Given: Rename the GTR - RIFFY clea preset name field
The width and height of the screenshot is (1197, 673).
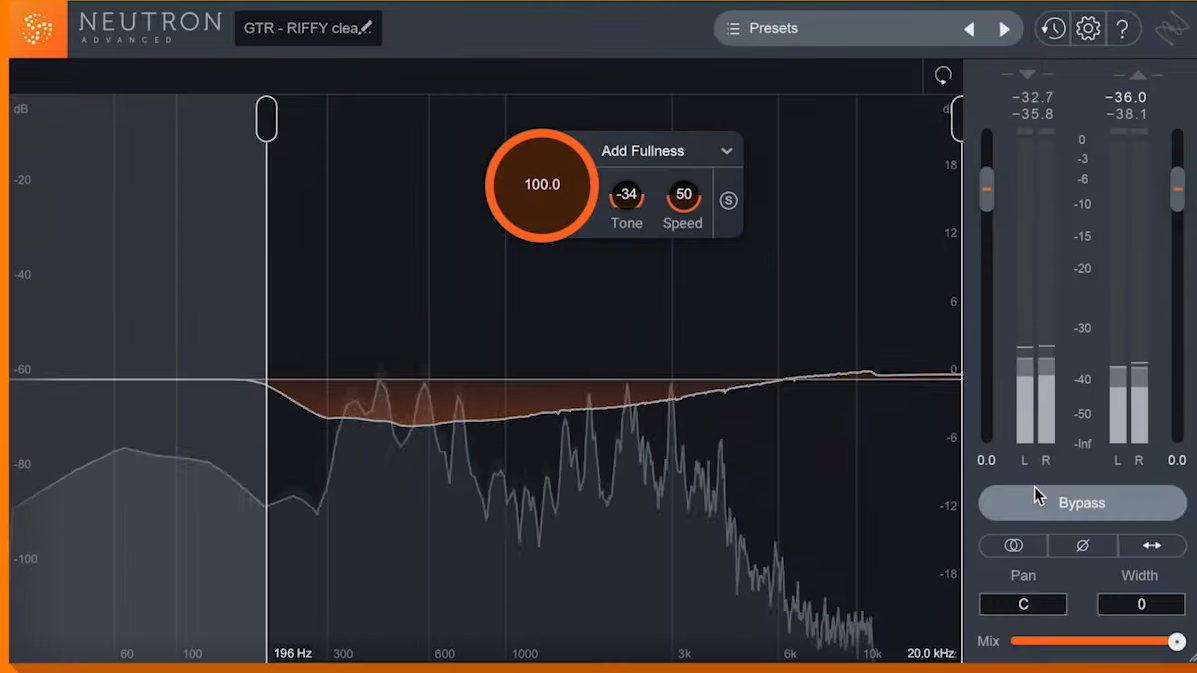Looking at the screenshot, I should click(x=308, y=28).
